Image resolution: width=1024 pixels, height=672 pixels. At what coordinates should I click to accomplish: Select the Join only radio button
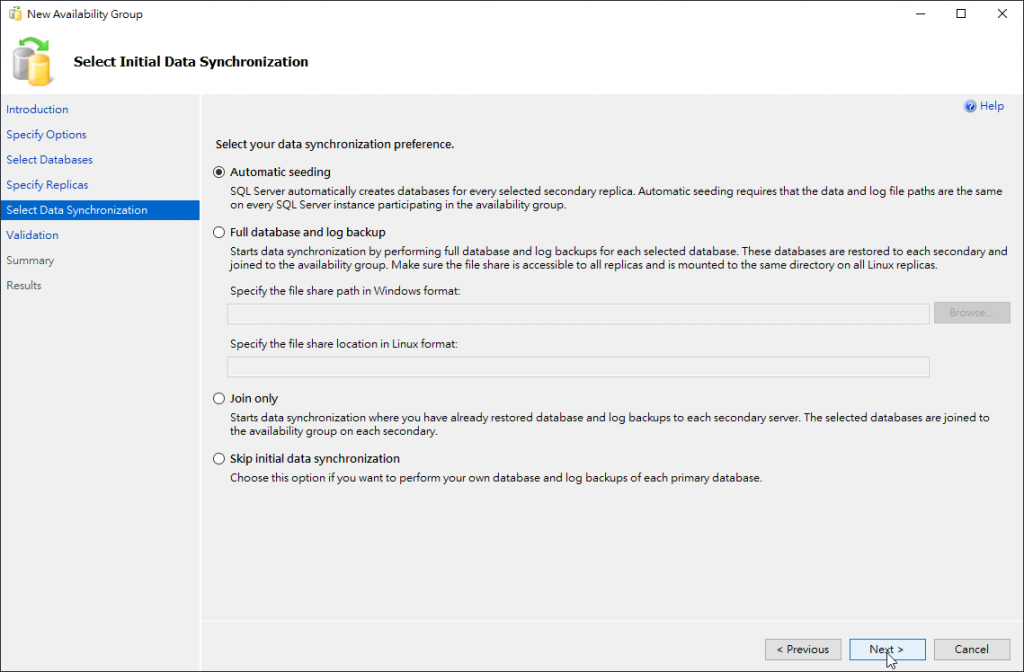220,398
